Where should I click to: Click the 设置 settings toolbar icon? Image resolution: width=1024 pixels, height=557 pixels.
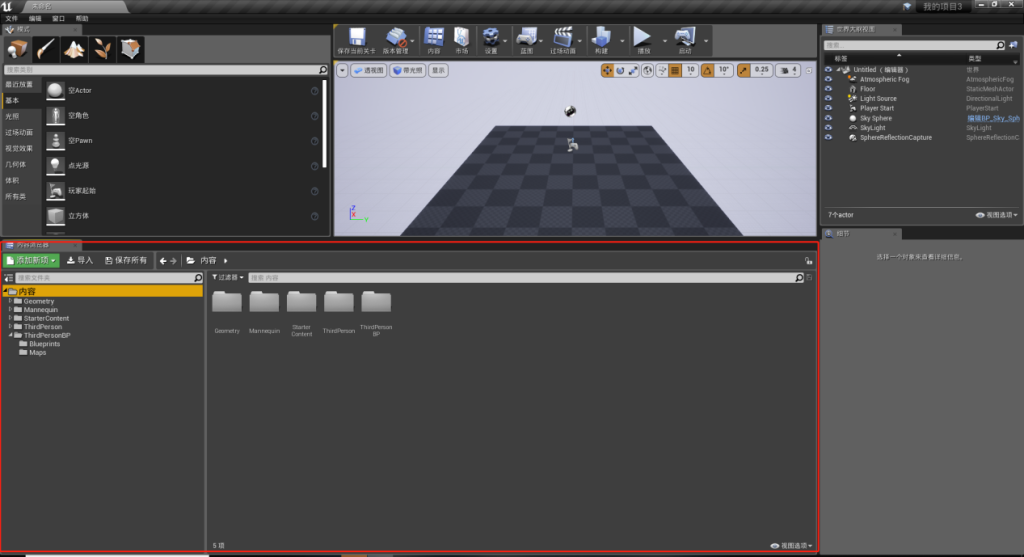(x=490, y=40)
